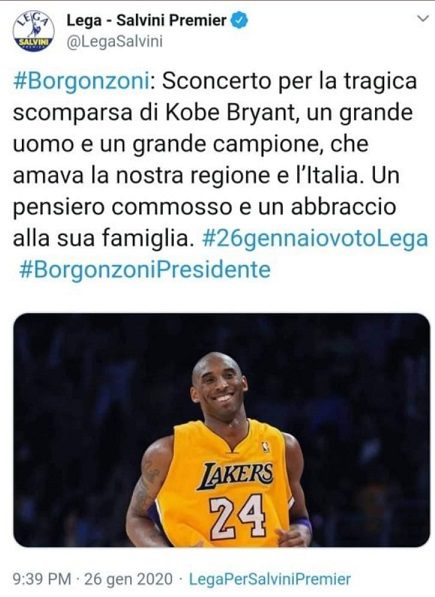Click the Lakers wordmark on the jersey
Viewport: 435px width, 597px height.
tap(236, 475)
